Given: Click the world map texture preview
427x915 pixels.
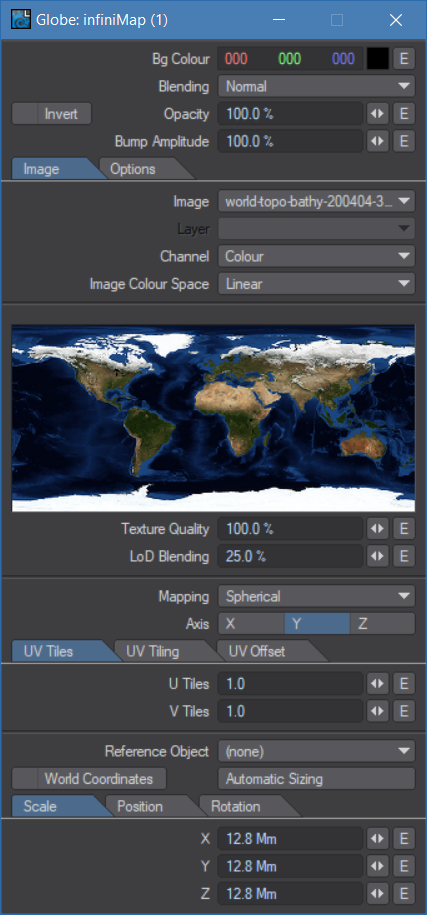Looking at the screenshot, I should (214, 418).
